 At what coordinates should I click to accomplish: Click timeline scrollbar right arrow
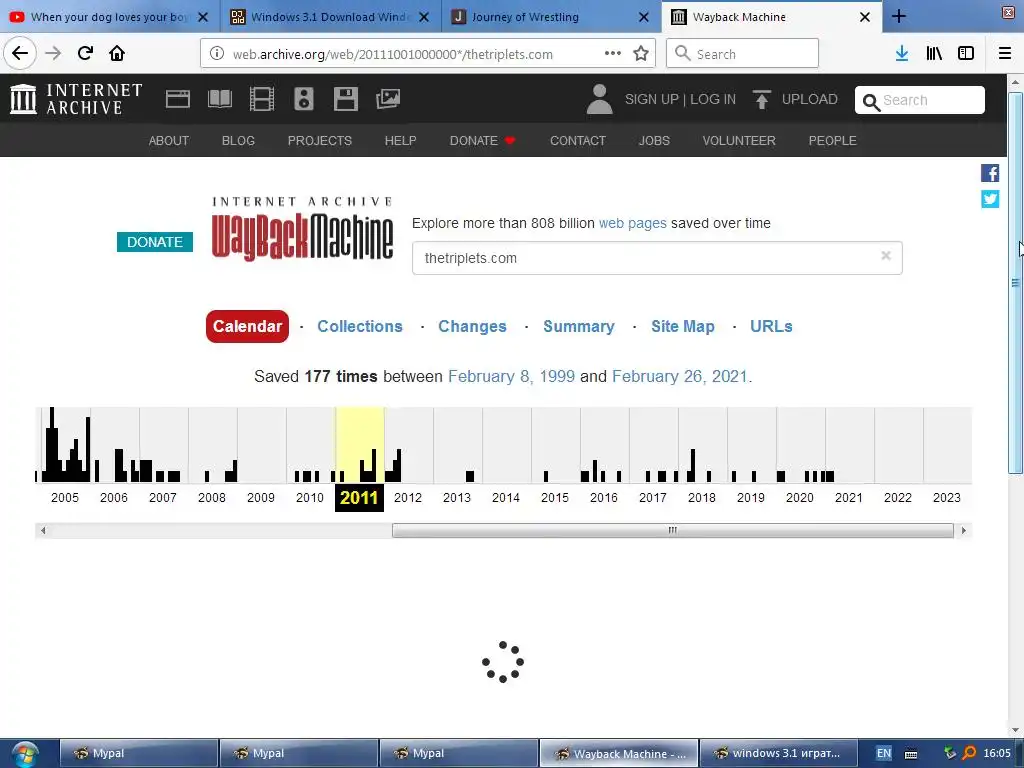tap(963, 530)
